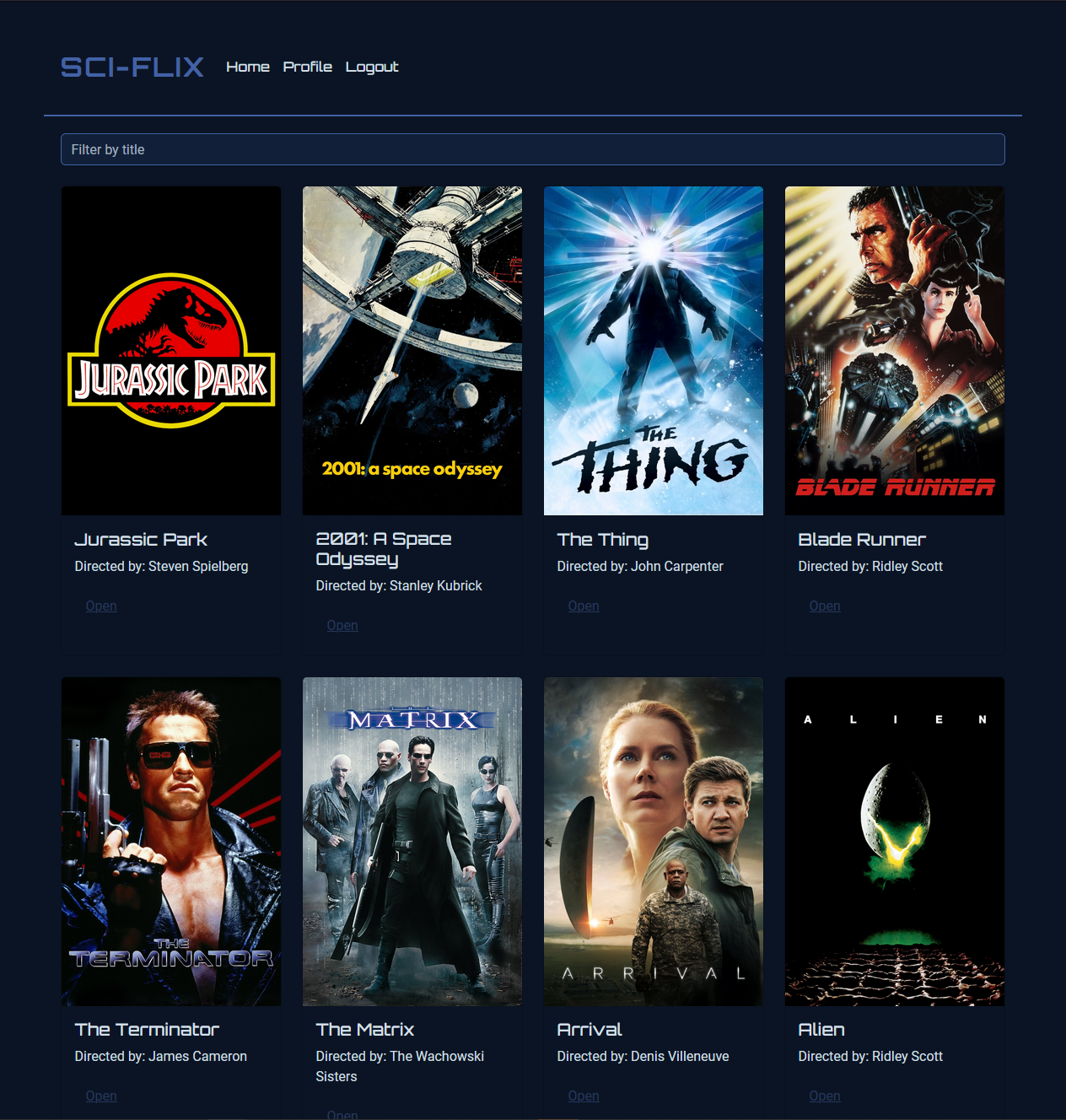Open The Matrix

coord(342,1113)
